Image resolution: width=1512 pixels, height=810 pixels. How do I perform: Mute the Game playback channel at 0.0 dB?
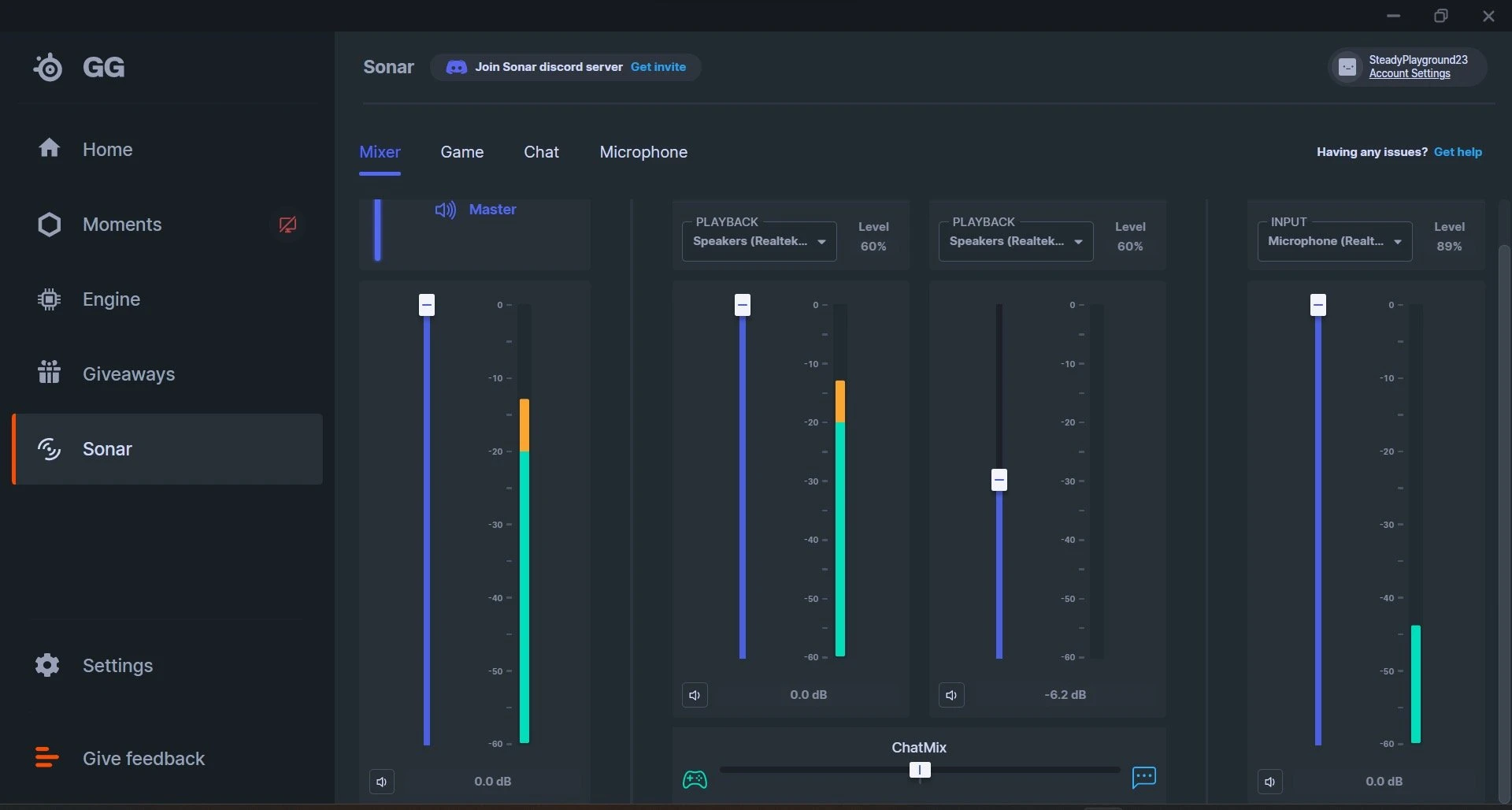pyautogui.click(x=695, y=695)
